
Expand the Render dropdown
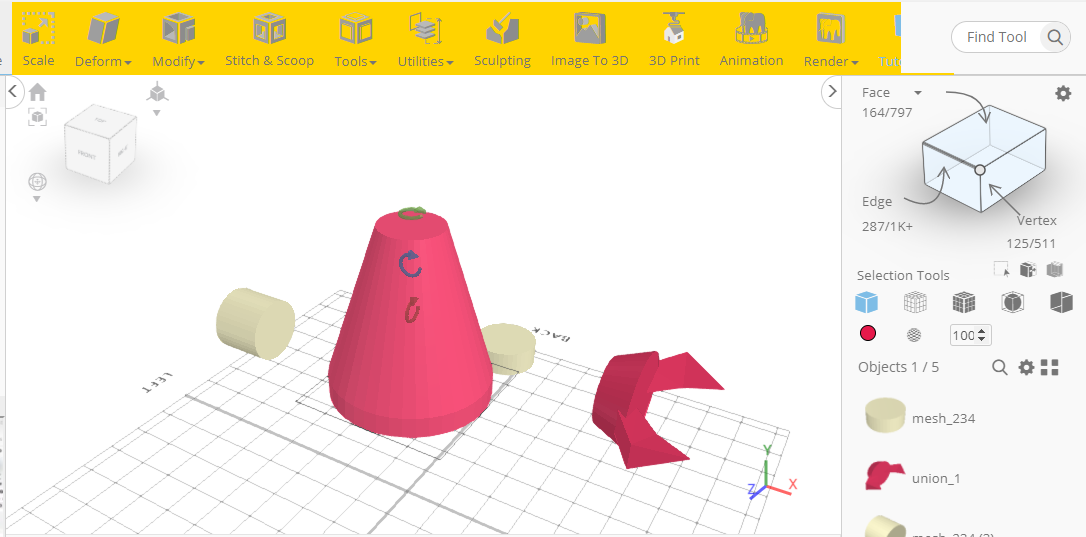pyautogui.click(x=831, y=40)
